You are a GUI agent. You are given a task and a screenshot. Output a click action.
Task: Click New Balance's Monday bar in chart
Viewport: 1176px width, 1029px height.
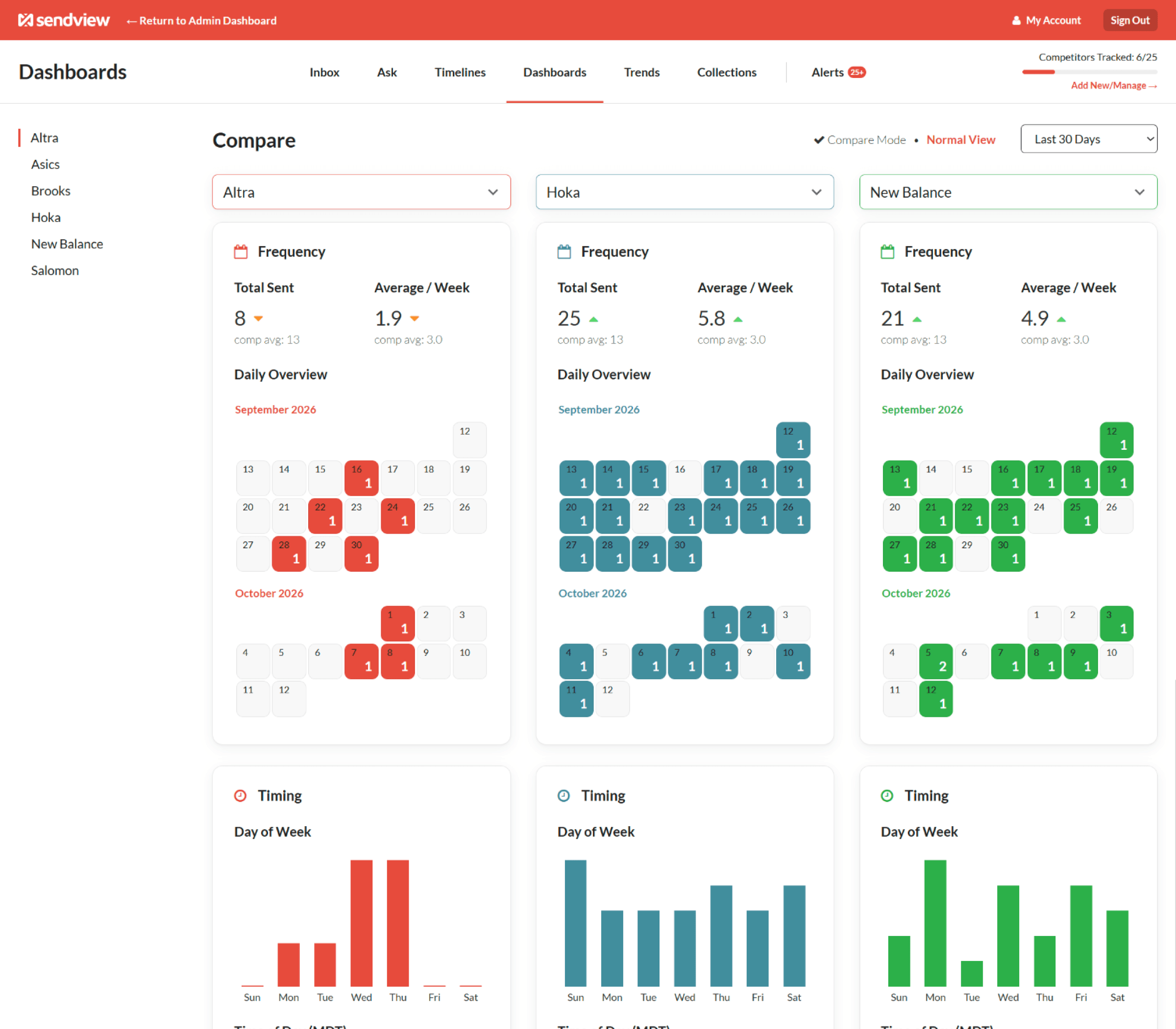pos(935,923)
